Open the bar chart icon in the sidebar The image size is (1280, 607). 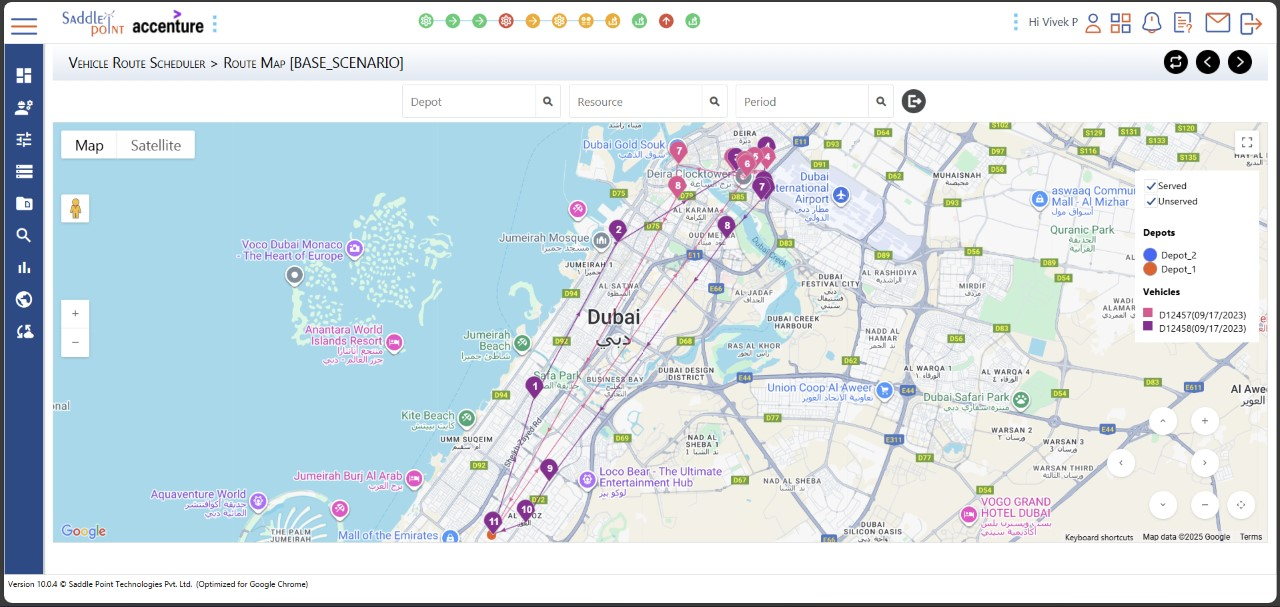[x=24, y=268]
